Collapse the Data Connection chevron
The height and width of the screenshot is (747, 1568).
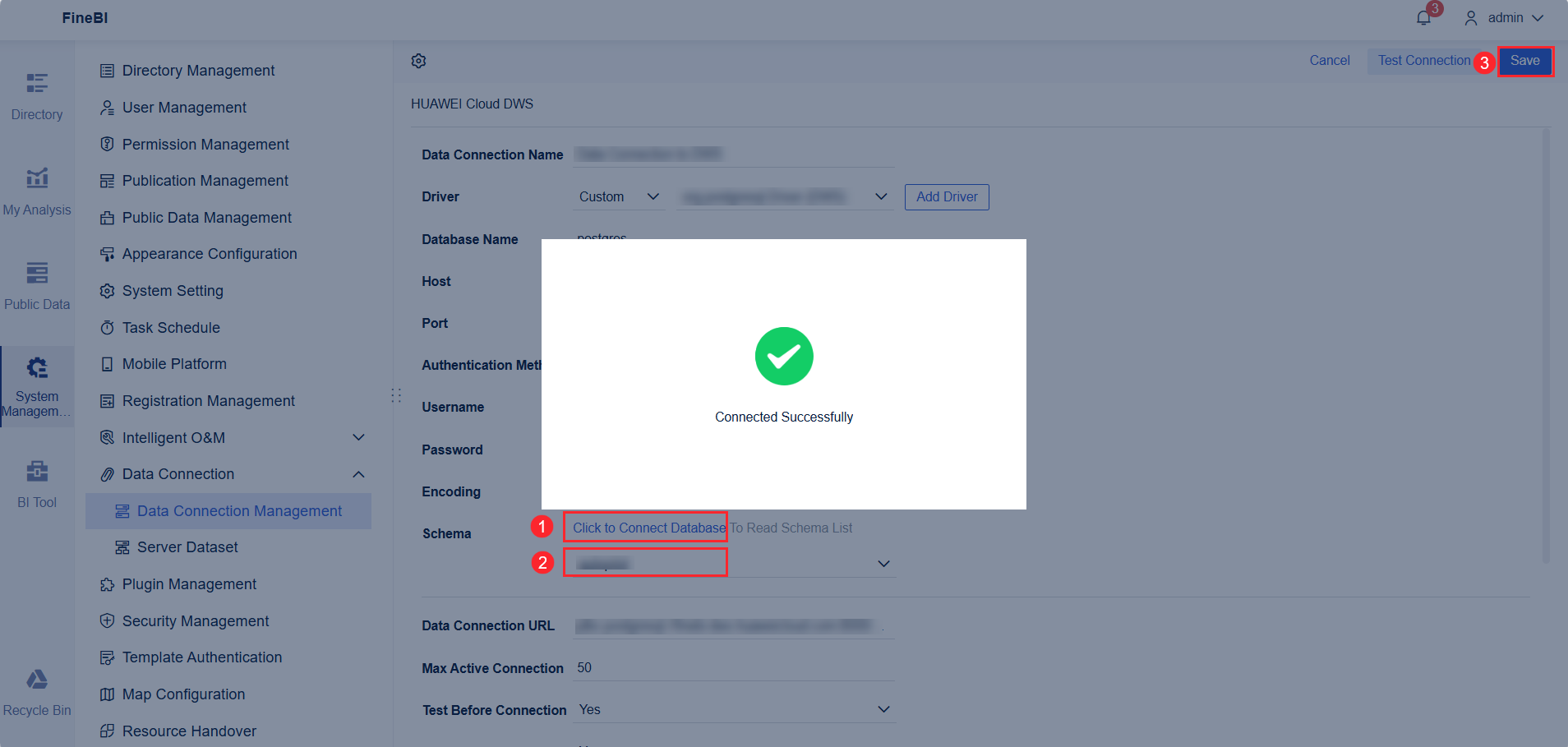tap(358, 474)
